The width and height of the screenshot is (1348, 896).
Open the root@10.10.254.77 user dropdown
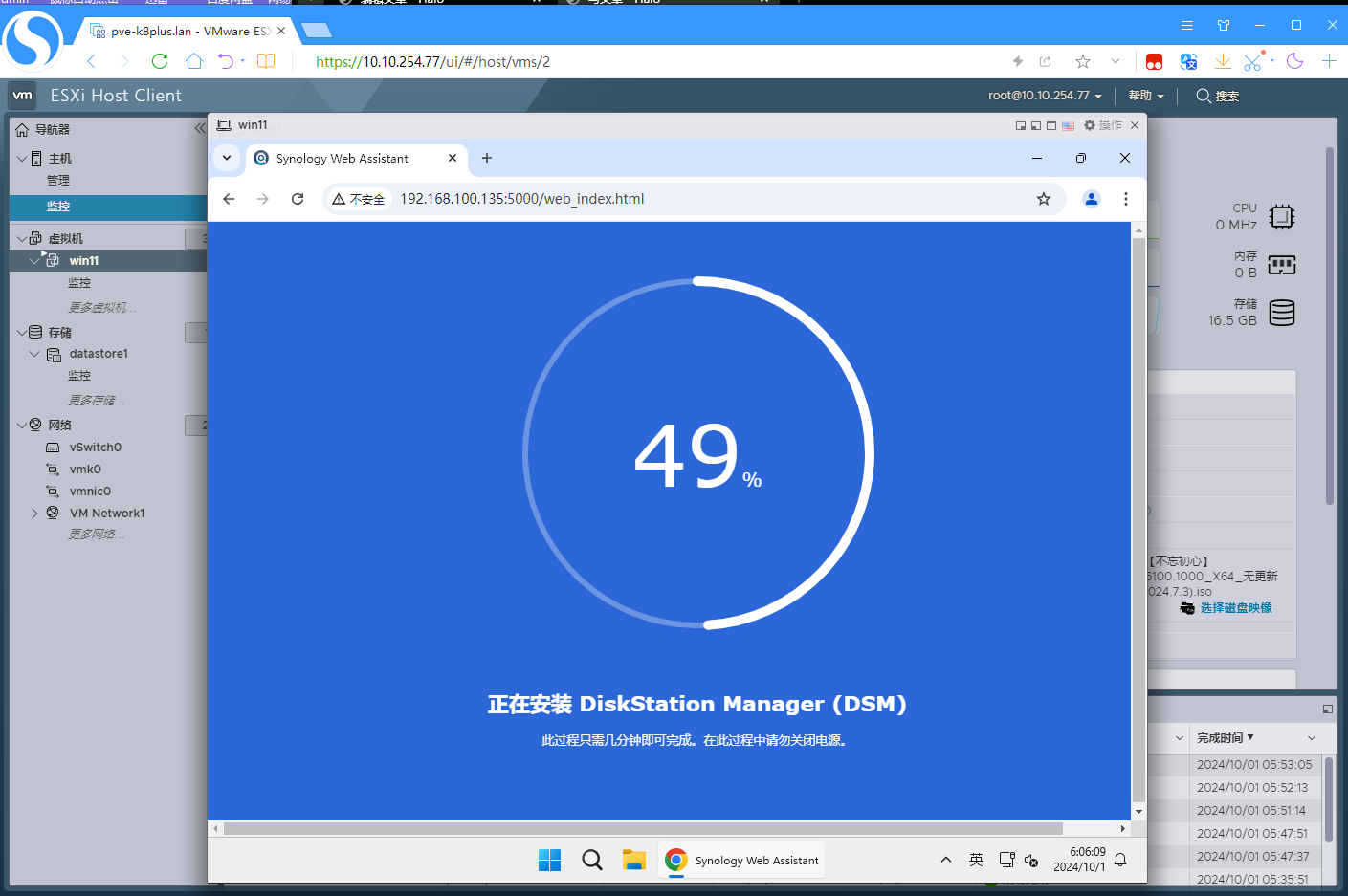(x=1045, y=96)
